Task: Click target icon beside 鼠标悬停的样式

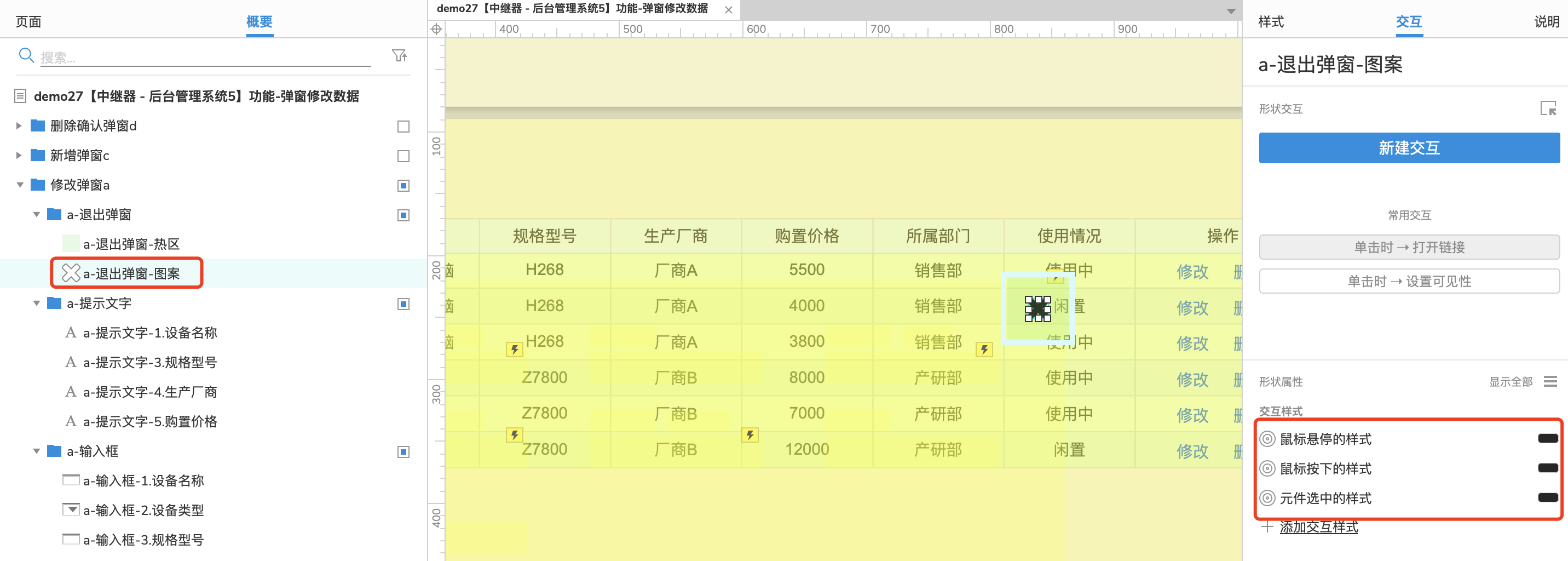Action: (1267, 439)
